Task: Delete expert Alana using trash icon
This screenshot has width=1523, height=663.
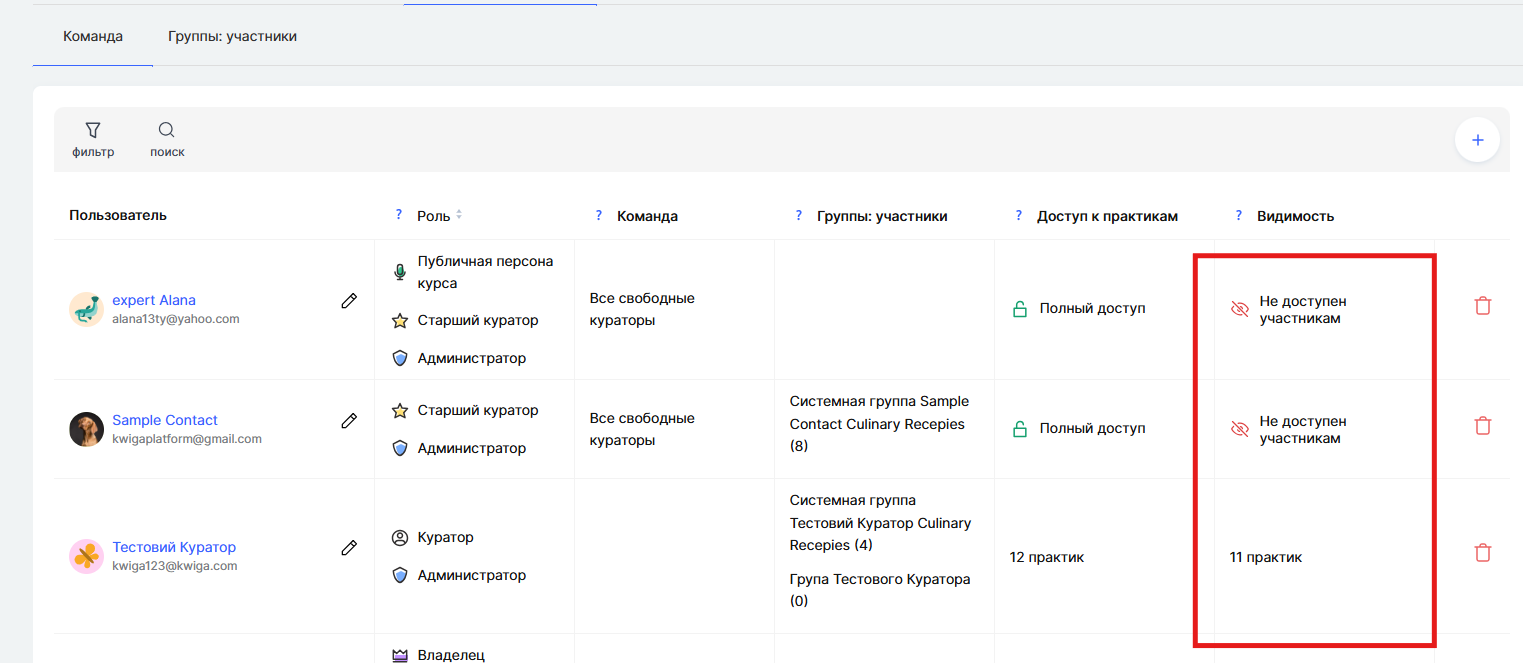Action: [x=1482, y=306]
